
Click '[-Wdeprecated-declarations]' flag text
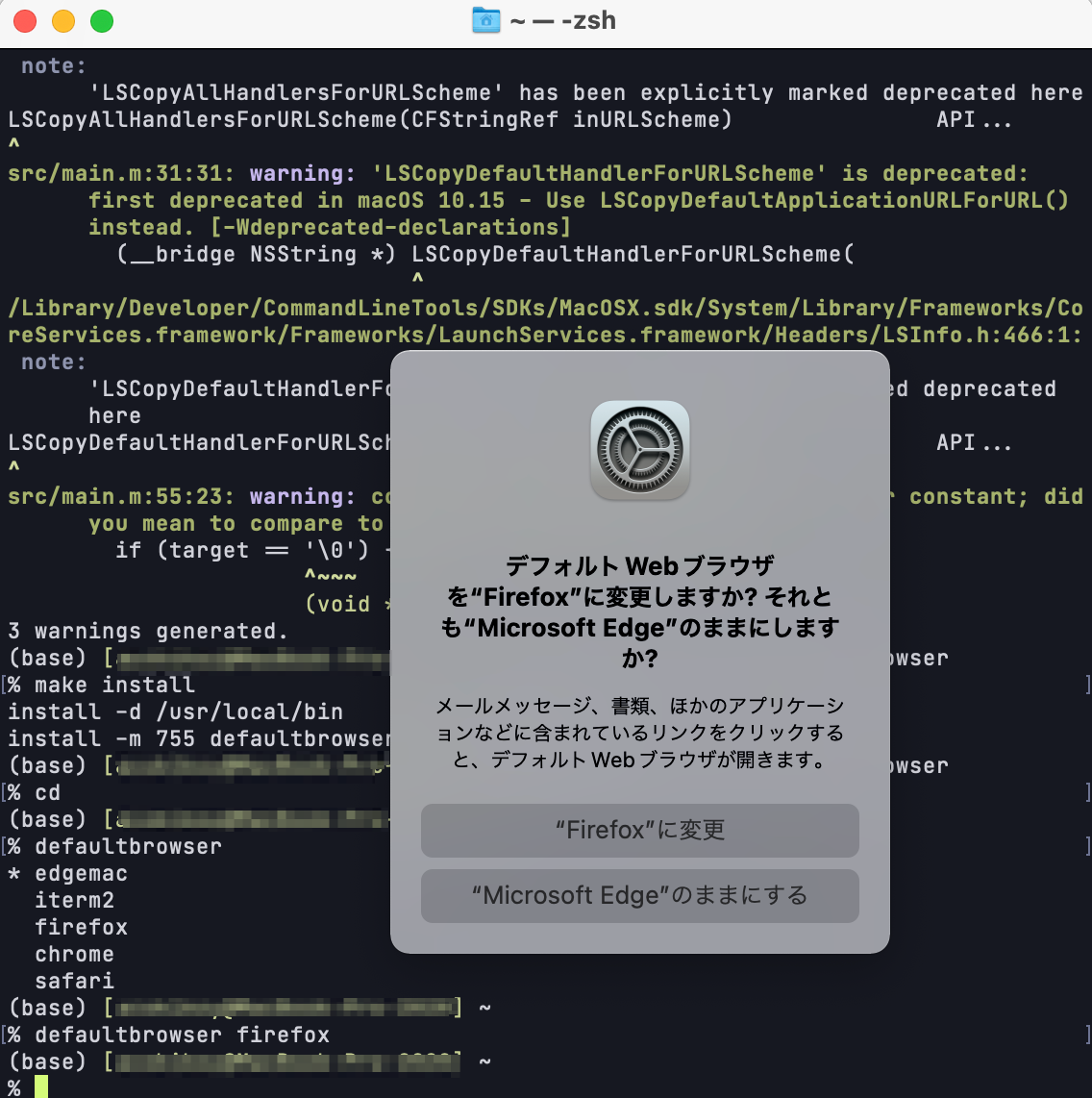pyautogui.click(x=390, y=227)
